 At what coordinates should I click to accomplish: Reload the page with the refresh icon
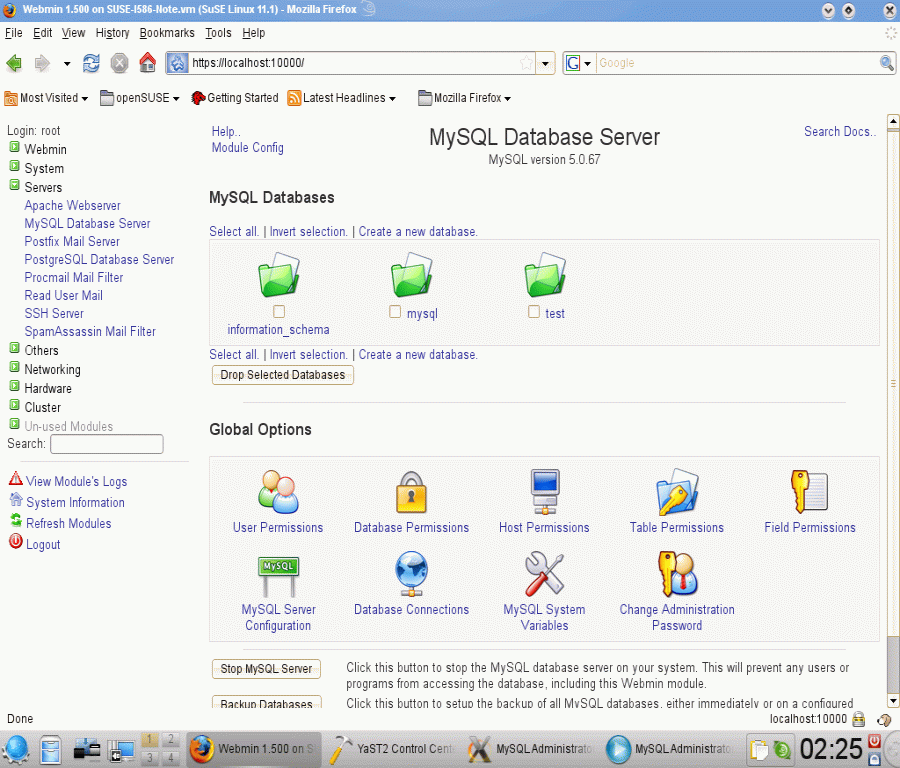click(x=91, y=63)
